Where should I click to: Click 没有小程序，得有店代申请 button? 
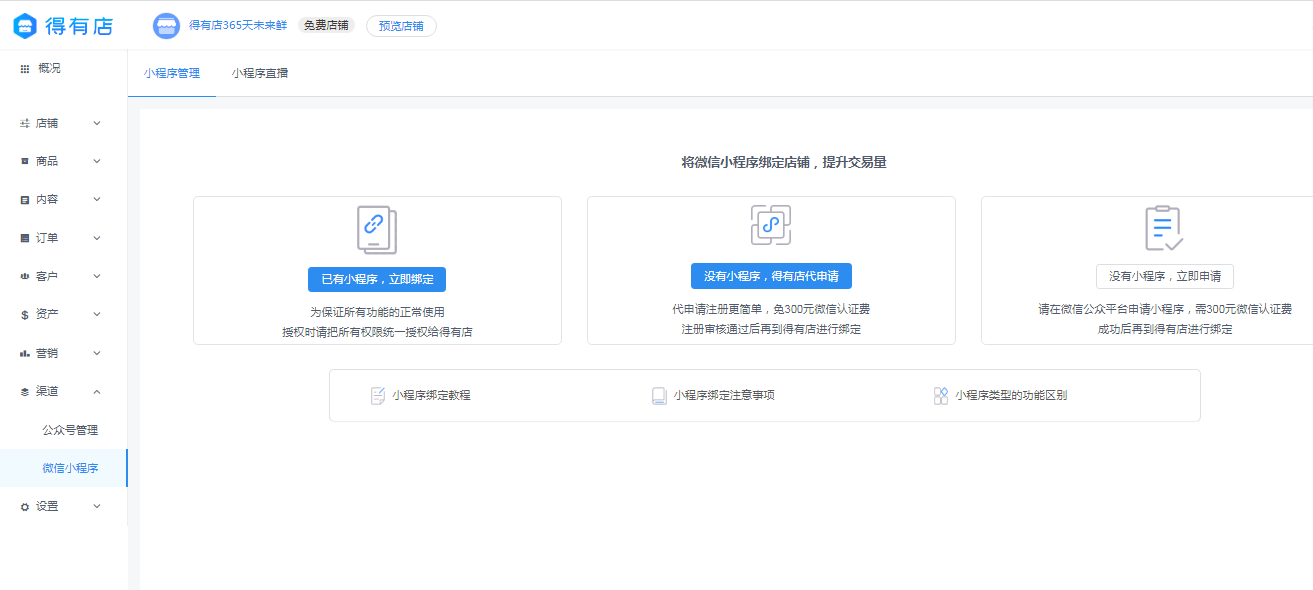point(771,276)
